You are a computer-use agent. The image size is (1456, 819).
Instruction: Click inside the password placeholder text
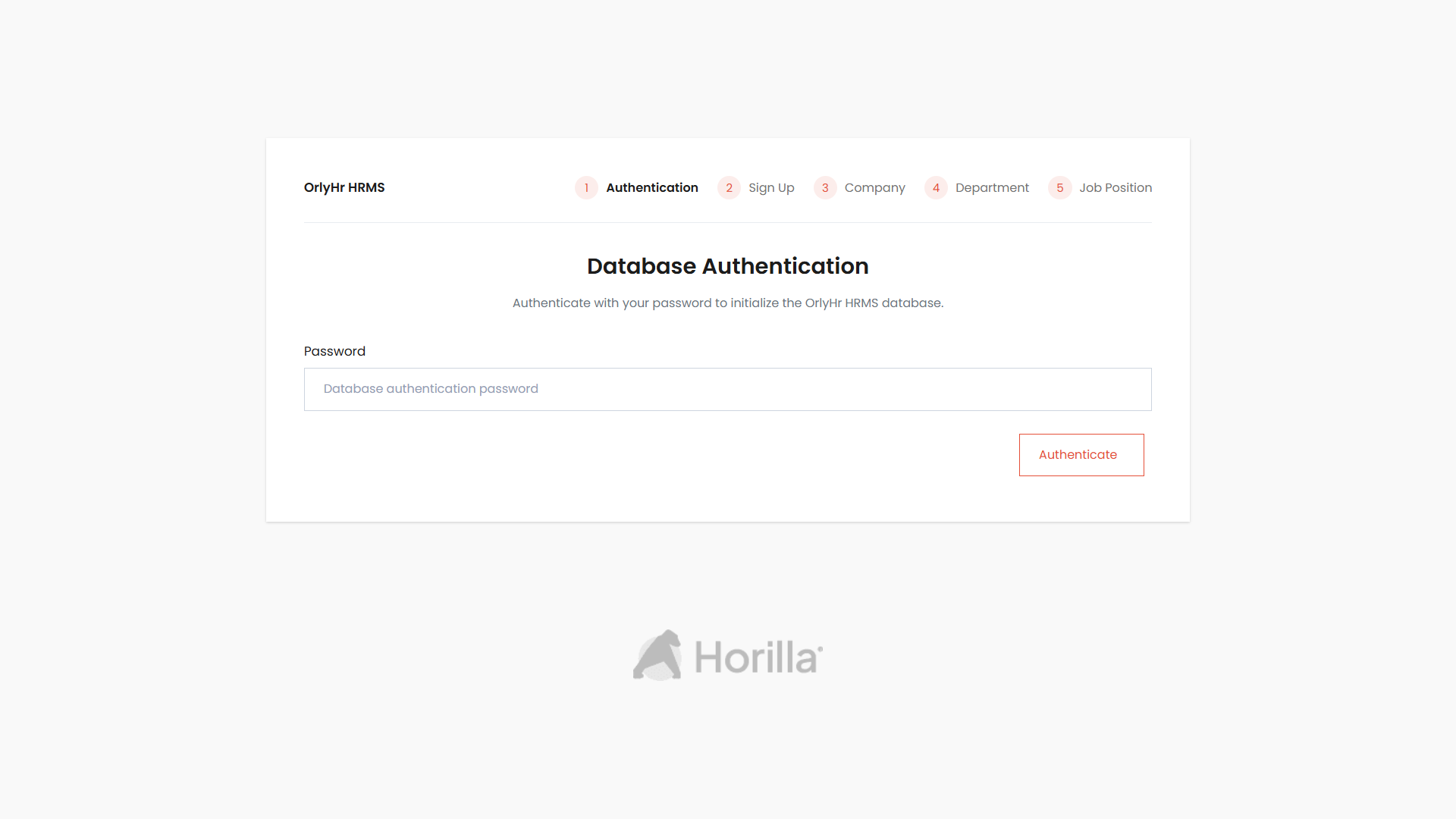(x=429, y=388)
